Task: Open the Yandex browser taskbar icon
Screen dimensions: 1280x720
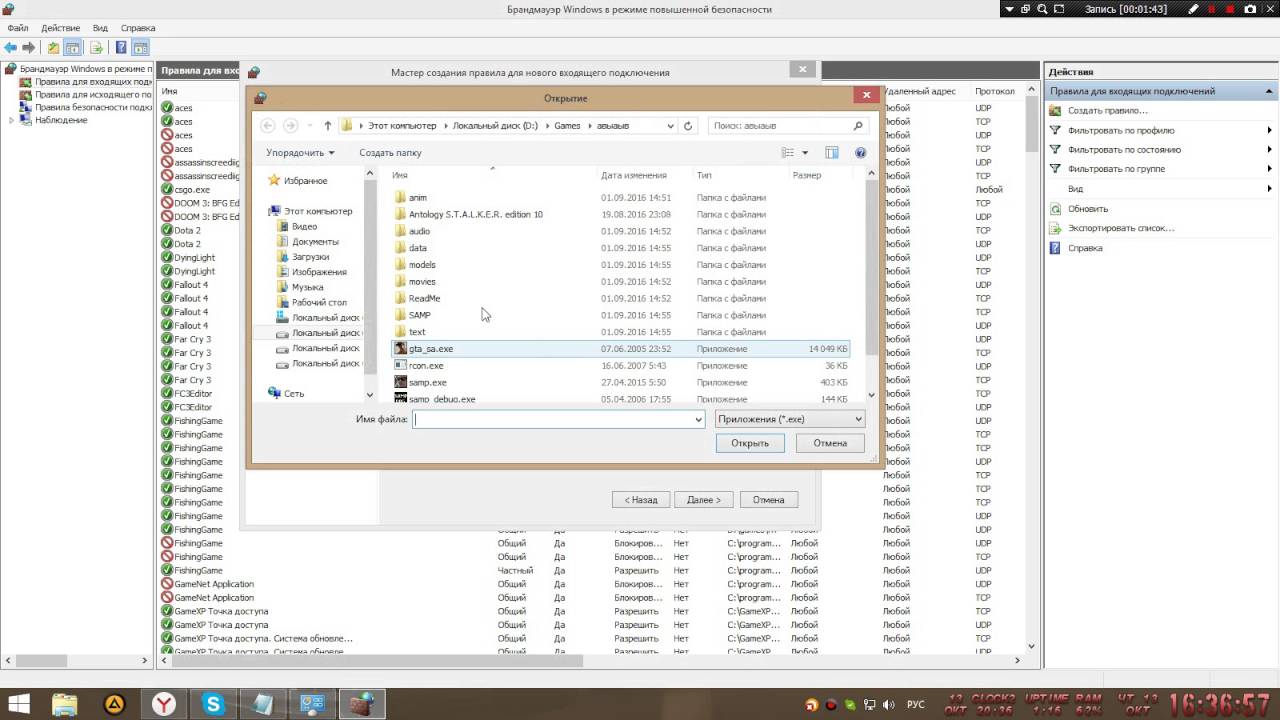Action: pos(164,704)
